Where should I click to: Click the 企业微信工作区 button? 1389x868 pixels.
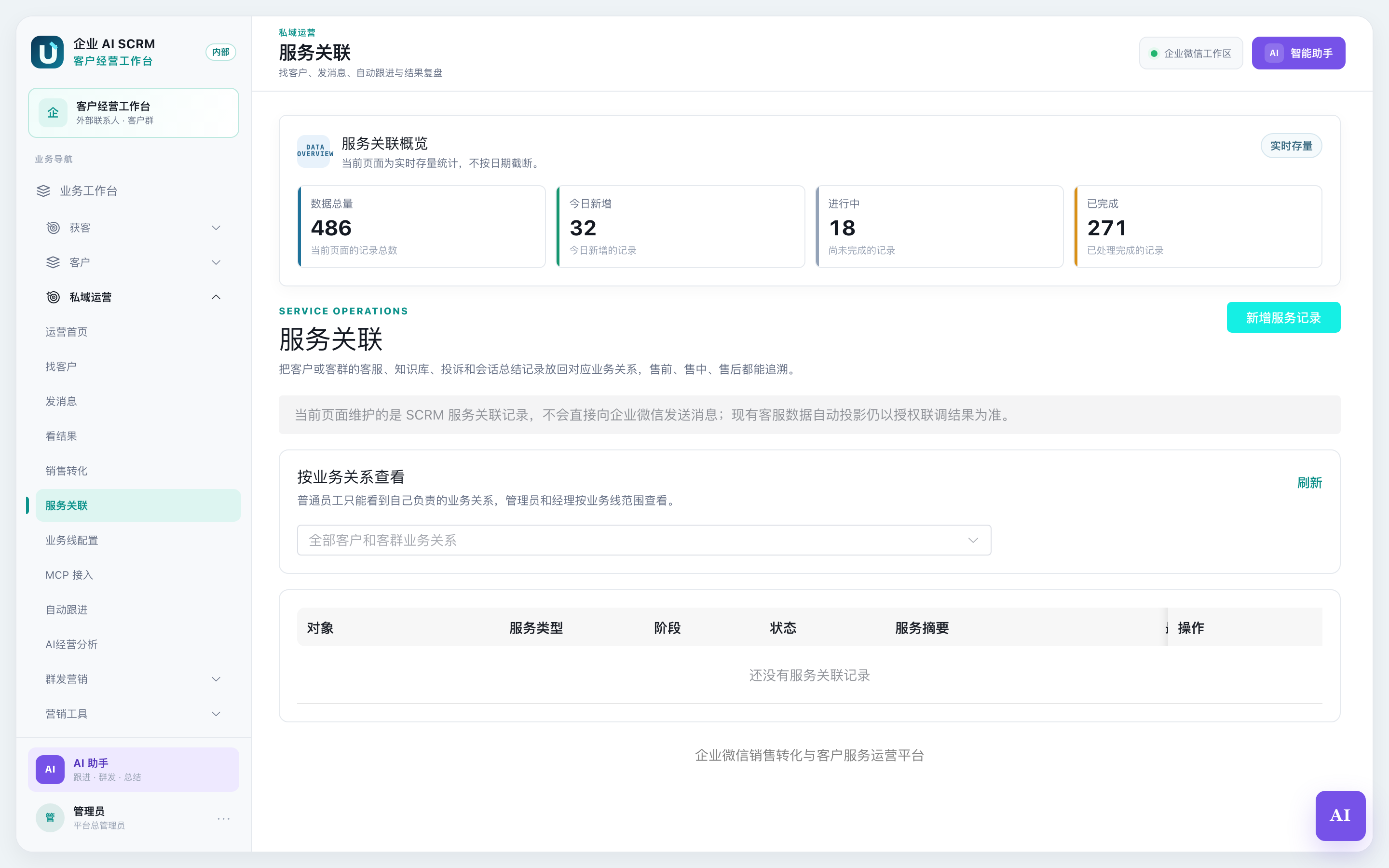[1191, 53]
